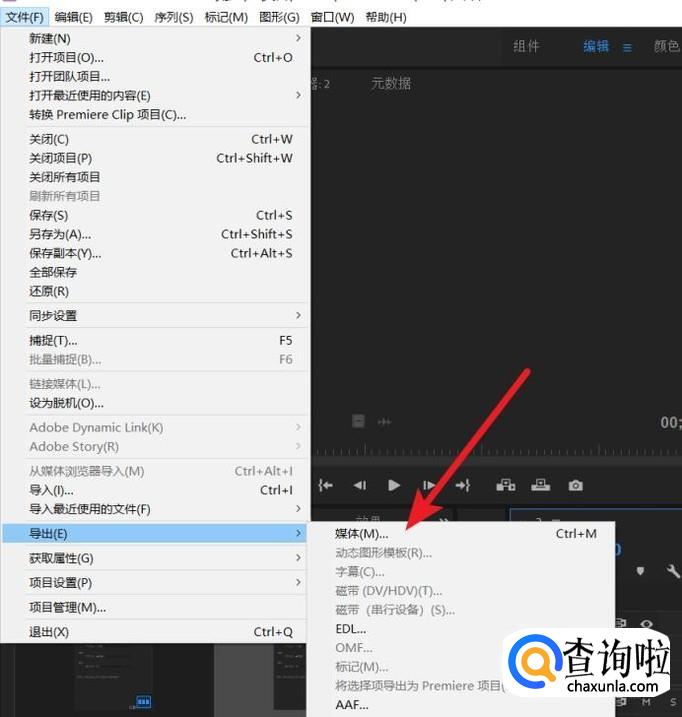Click the timeline Add Marker icon
Screen dimensions: 682x717
pyautogui.click(x=640, y=571)
